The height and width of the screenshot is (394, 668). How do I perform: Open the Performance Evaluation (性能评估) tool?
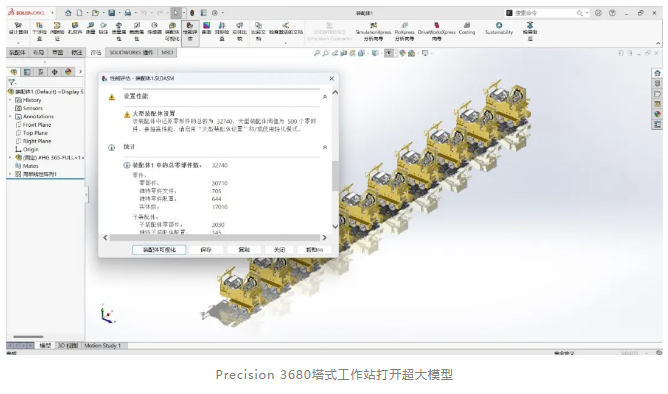(x=190, y=32)
